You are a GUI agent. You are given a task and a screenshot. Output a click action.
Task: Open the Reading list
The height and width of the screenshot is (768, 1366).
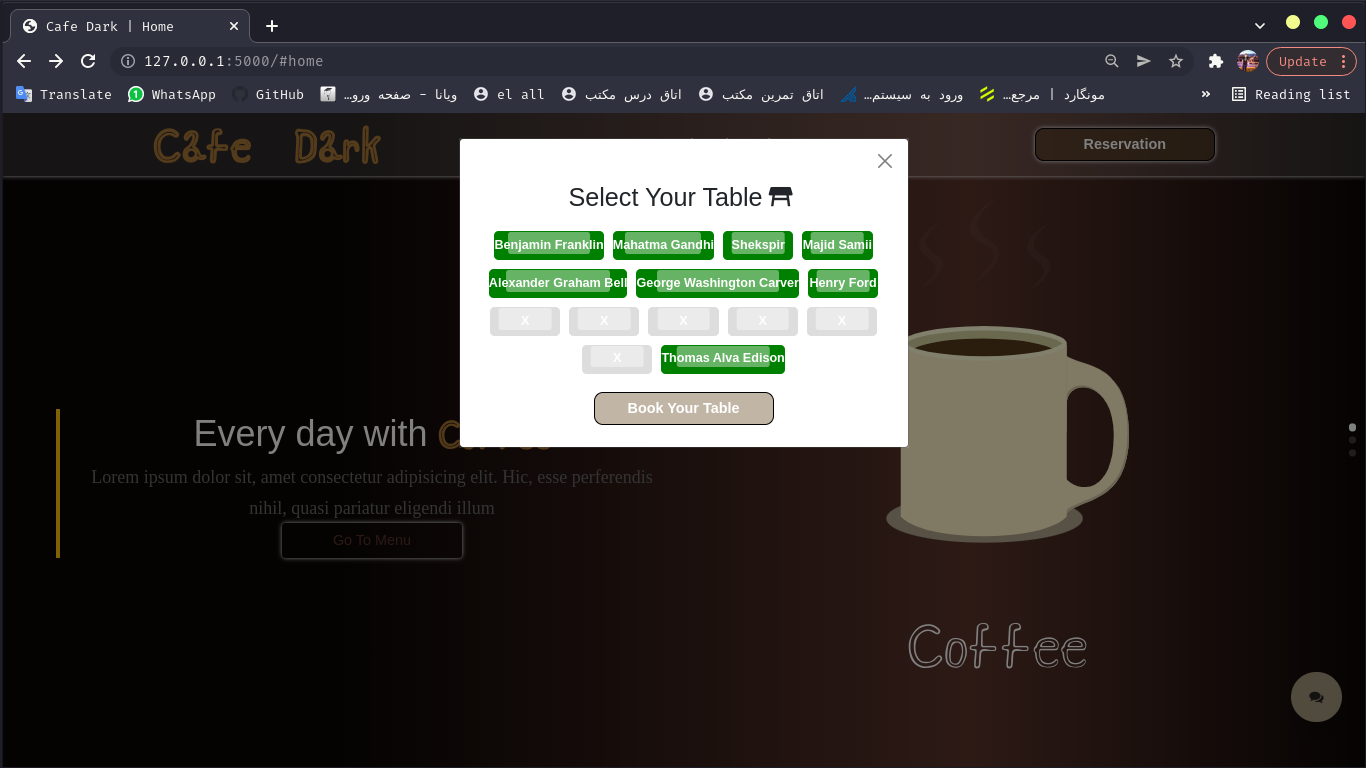click(x=1291, y=94)
